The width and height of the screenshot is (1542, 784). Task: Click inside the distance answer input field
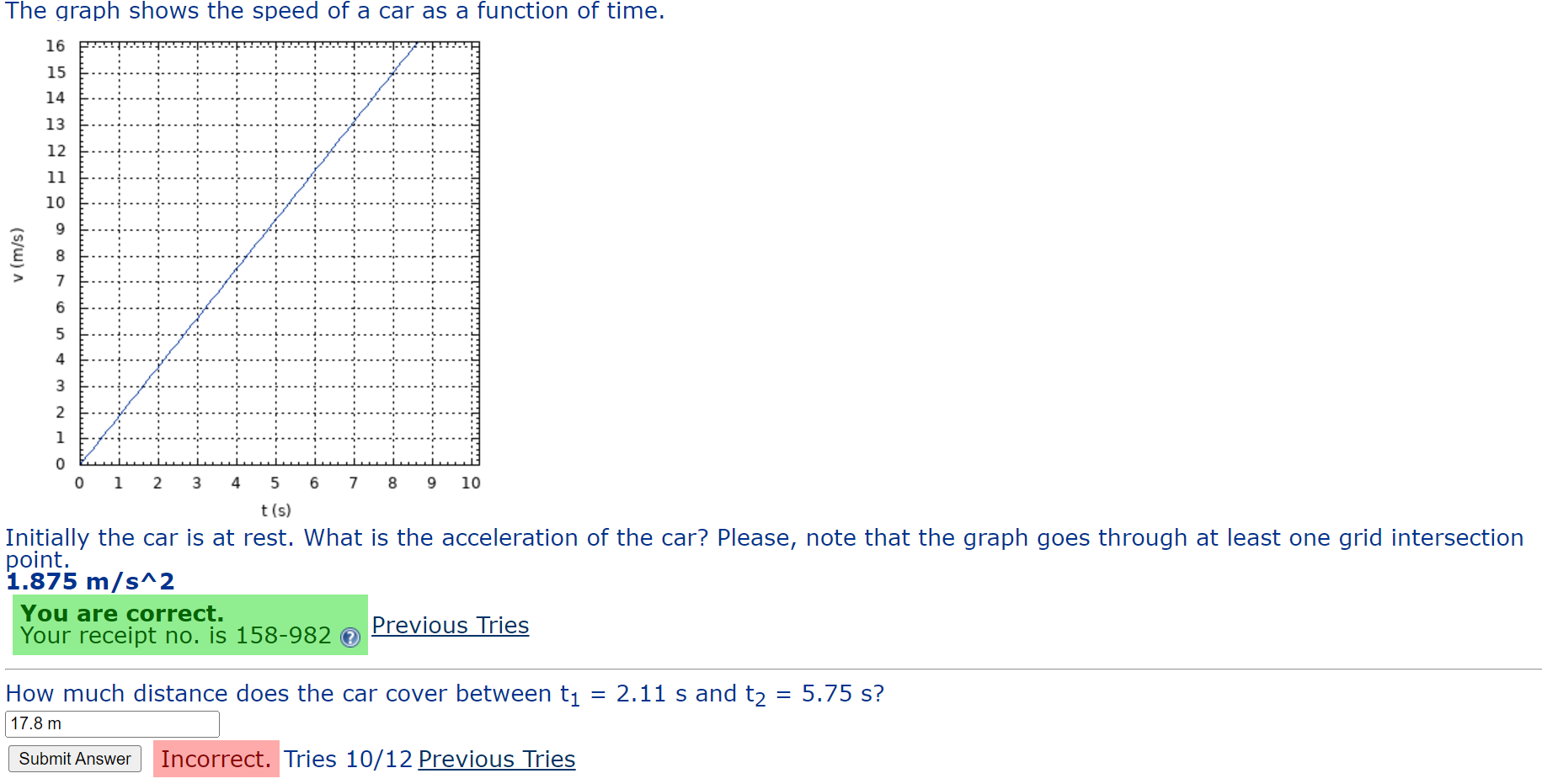pyautogui.click(x=112, y=723)
